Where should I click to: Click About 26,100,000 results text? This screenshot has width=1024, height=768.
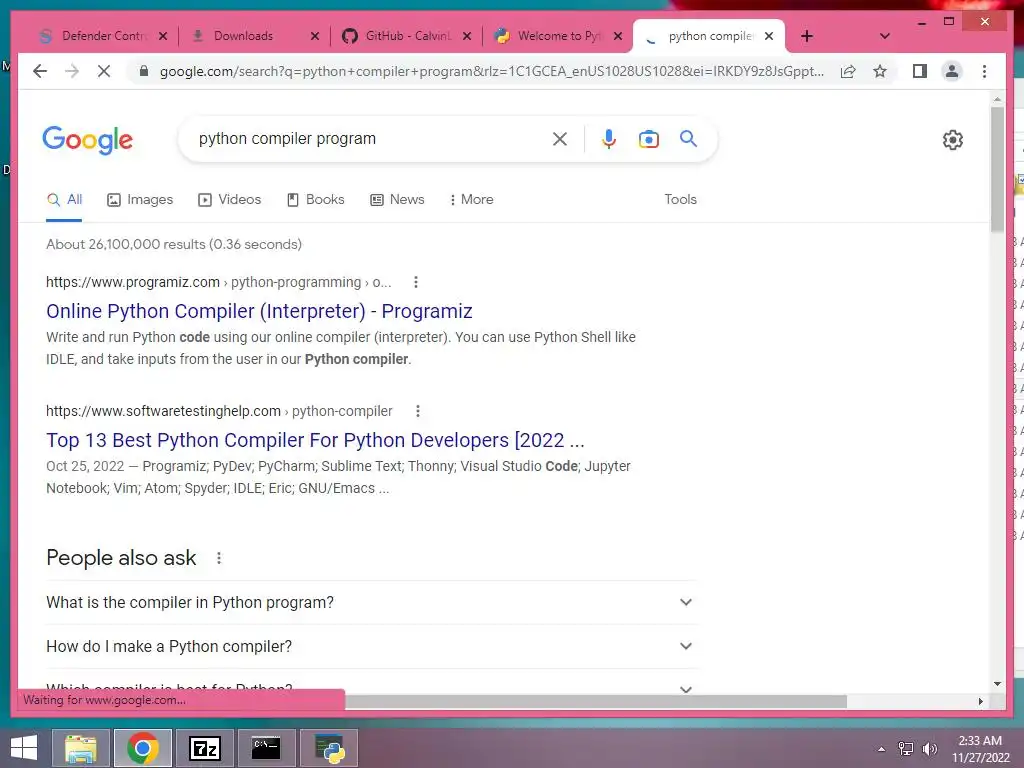point(174,244)
